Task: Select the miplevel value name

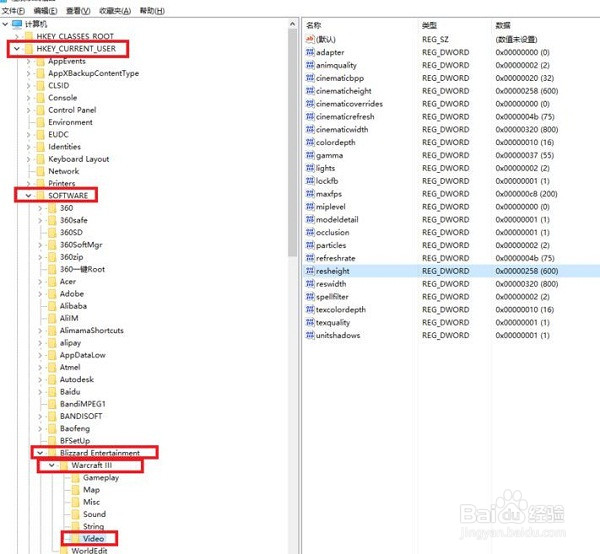Action: (331, 207)
